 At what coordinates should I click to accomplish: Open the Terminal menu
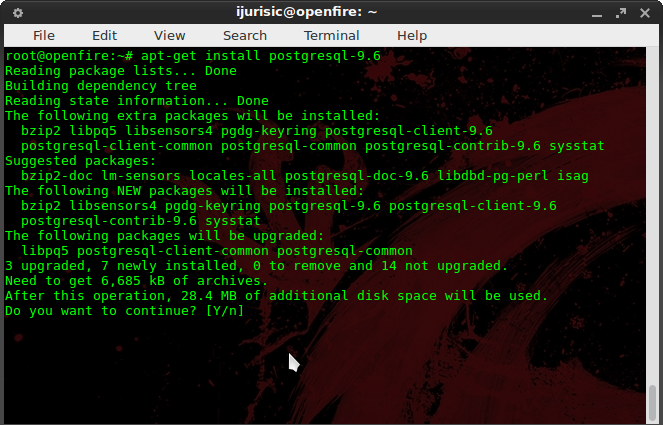coord(332,36)
